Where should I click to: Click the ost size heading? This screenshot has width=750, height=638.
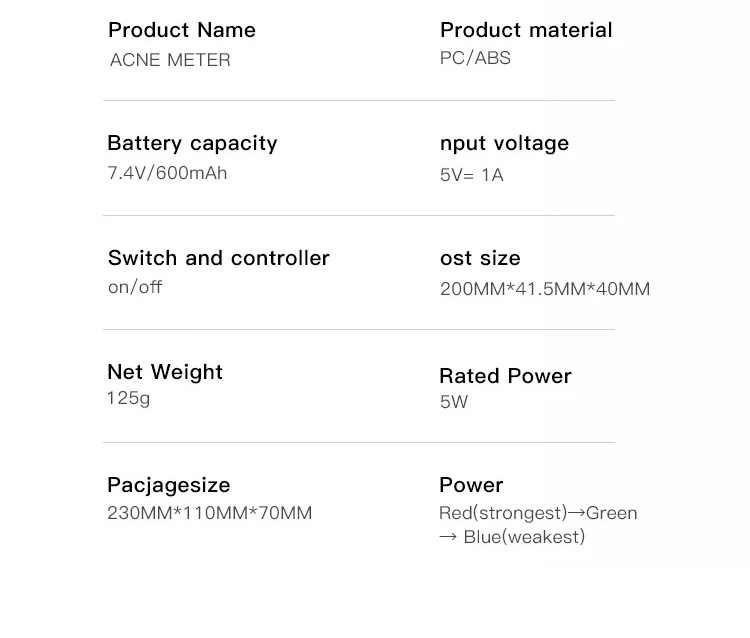(x=480, y=258)
